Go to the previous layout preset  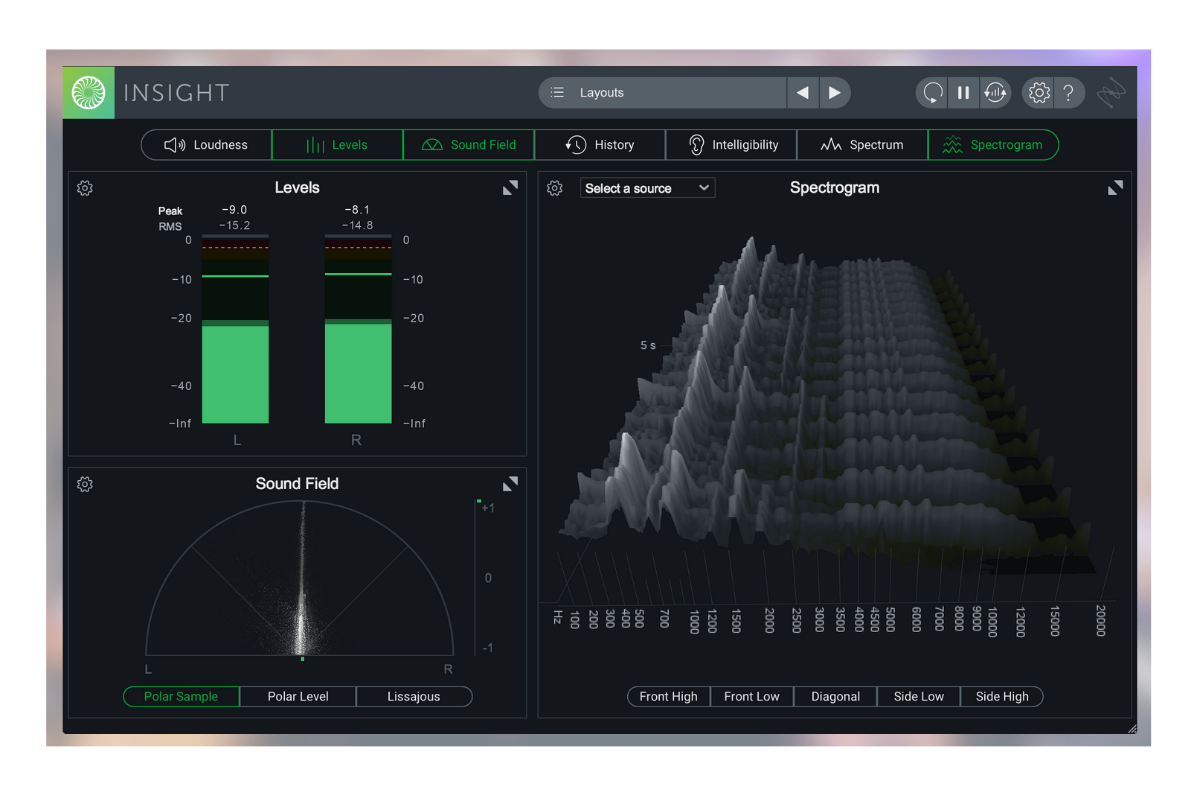pos(802,93)
